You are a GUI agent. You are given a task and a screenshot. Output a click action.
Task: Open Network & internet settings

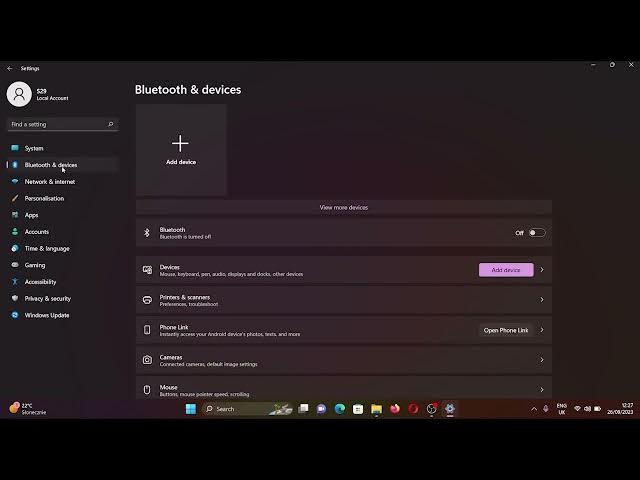pyautogui.click(x=63, y=182)
